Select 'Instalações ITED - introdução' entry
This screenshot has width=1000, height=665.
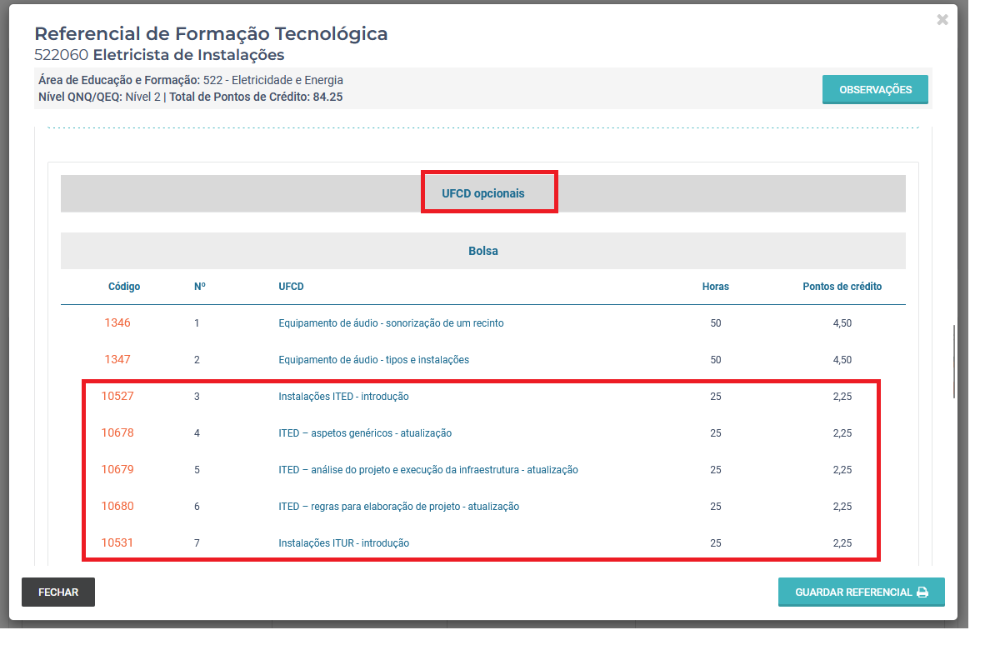point(343,396)
